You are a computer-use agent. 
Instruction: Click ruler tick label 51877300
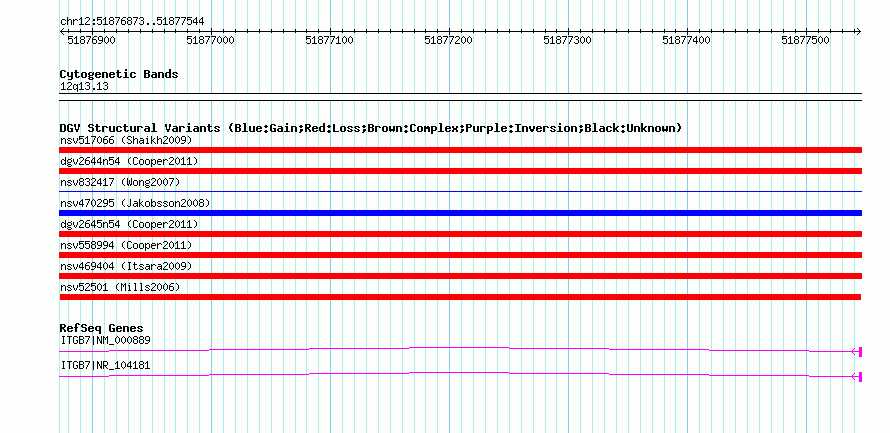point(568,41)
